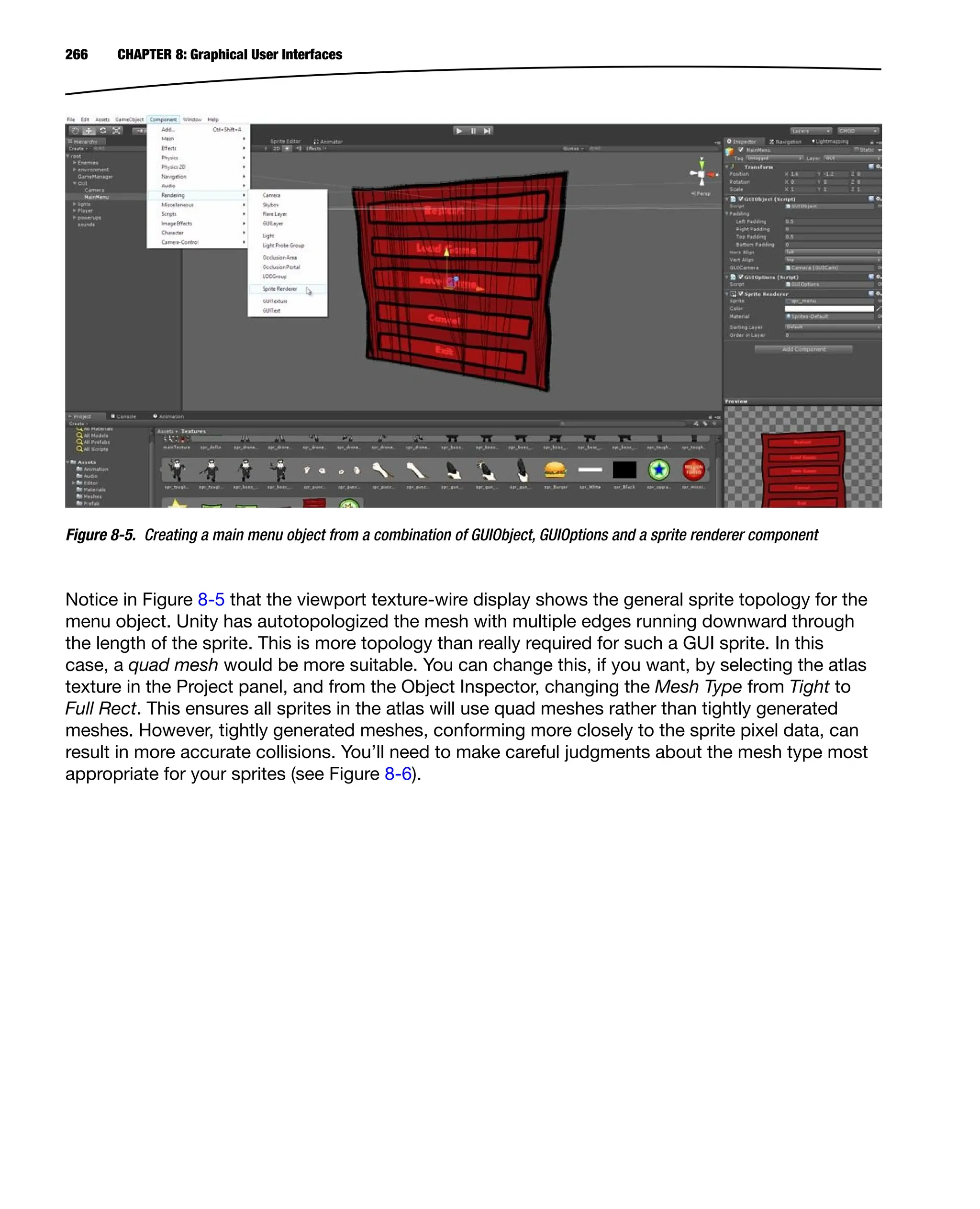This screenshot has height=1209, width=980.
Task: Click the spr_Black sprite thumbnail
Action: coord(624,469)
